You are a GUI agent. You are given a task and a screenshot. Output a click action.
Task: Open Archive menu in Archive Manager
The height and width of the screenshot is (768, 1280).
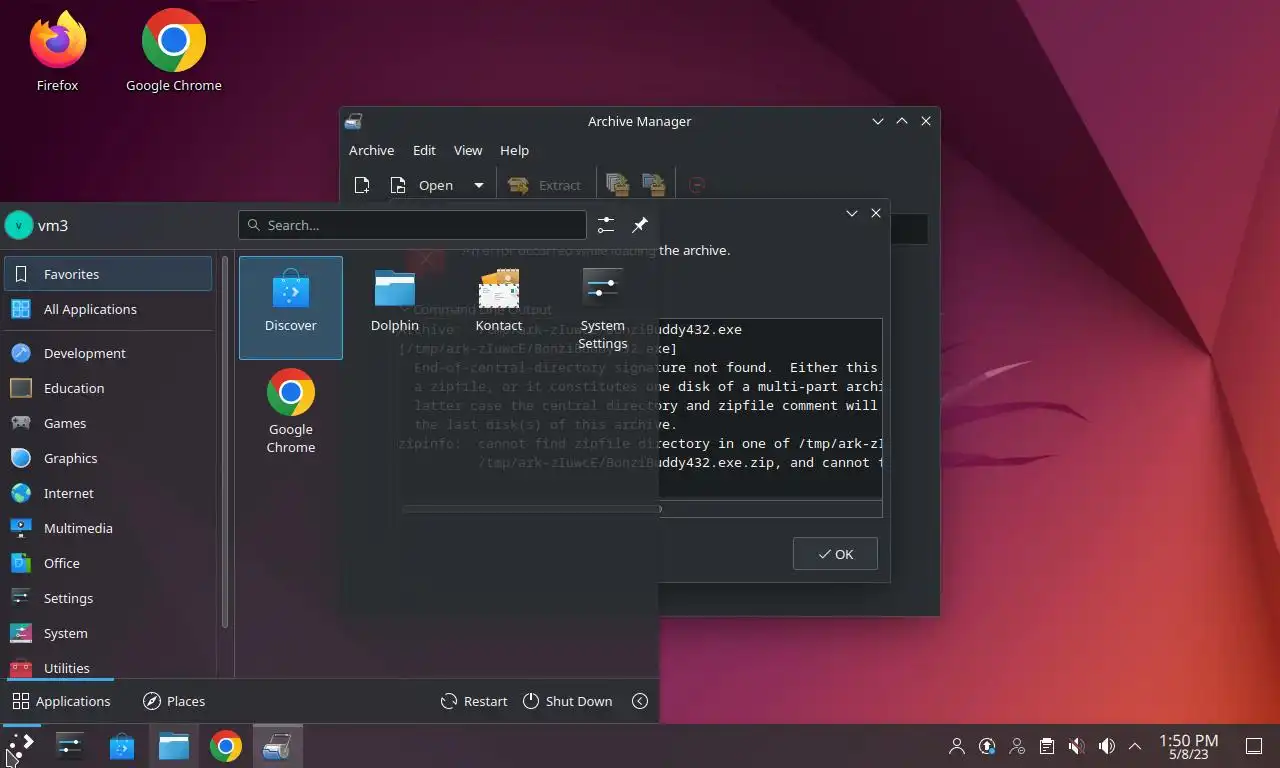[371, 150]
